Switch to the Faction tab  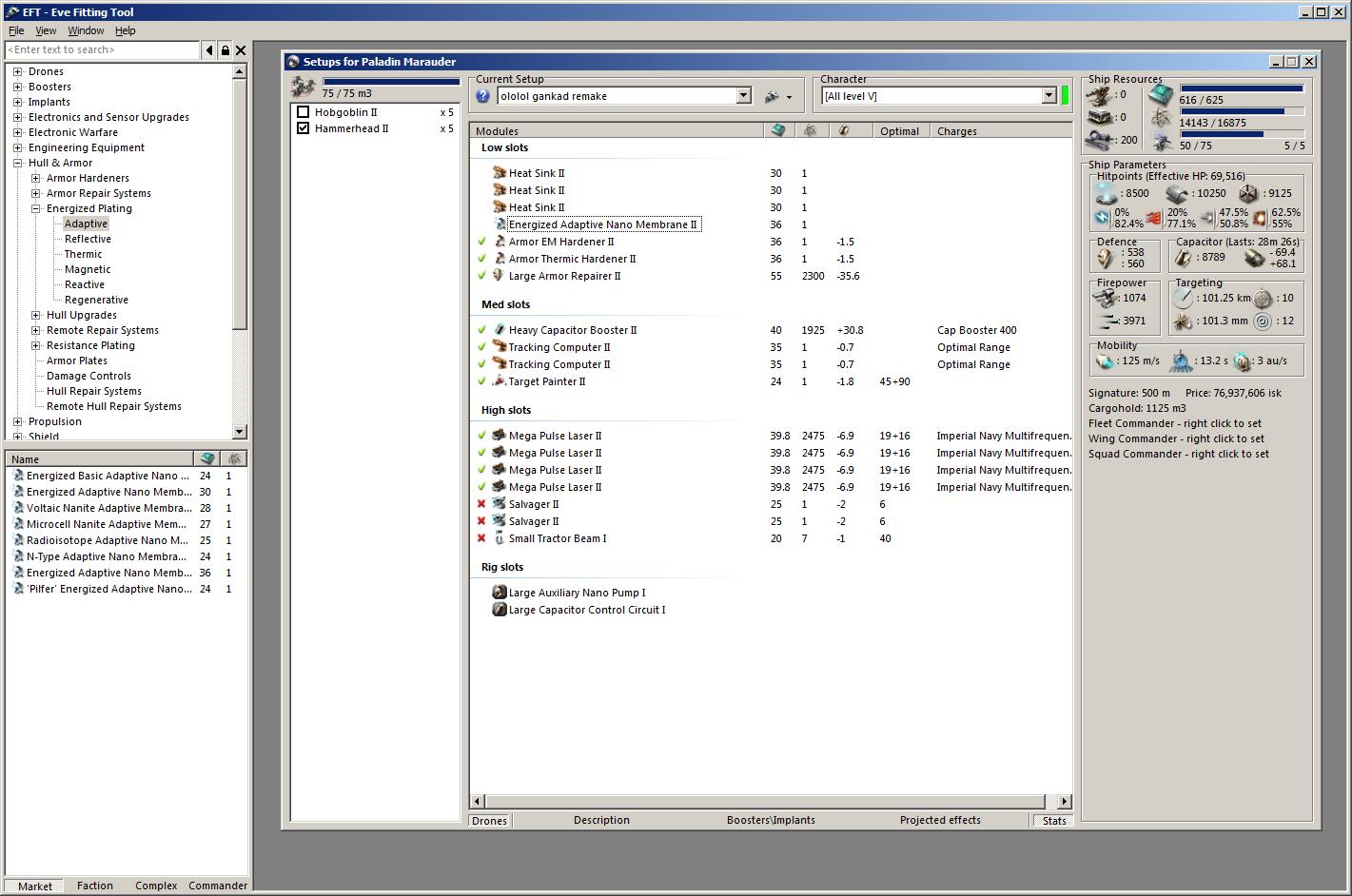point(95,886)
